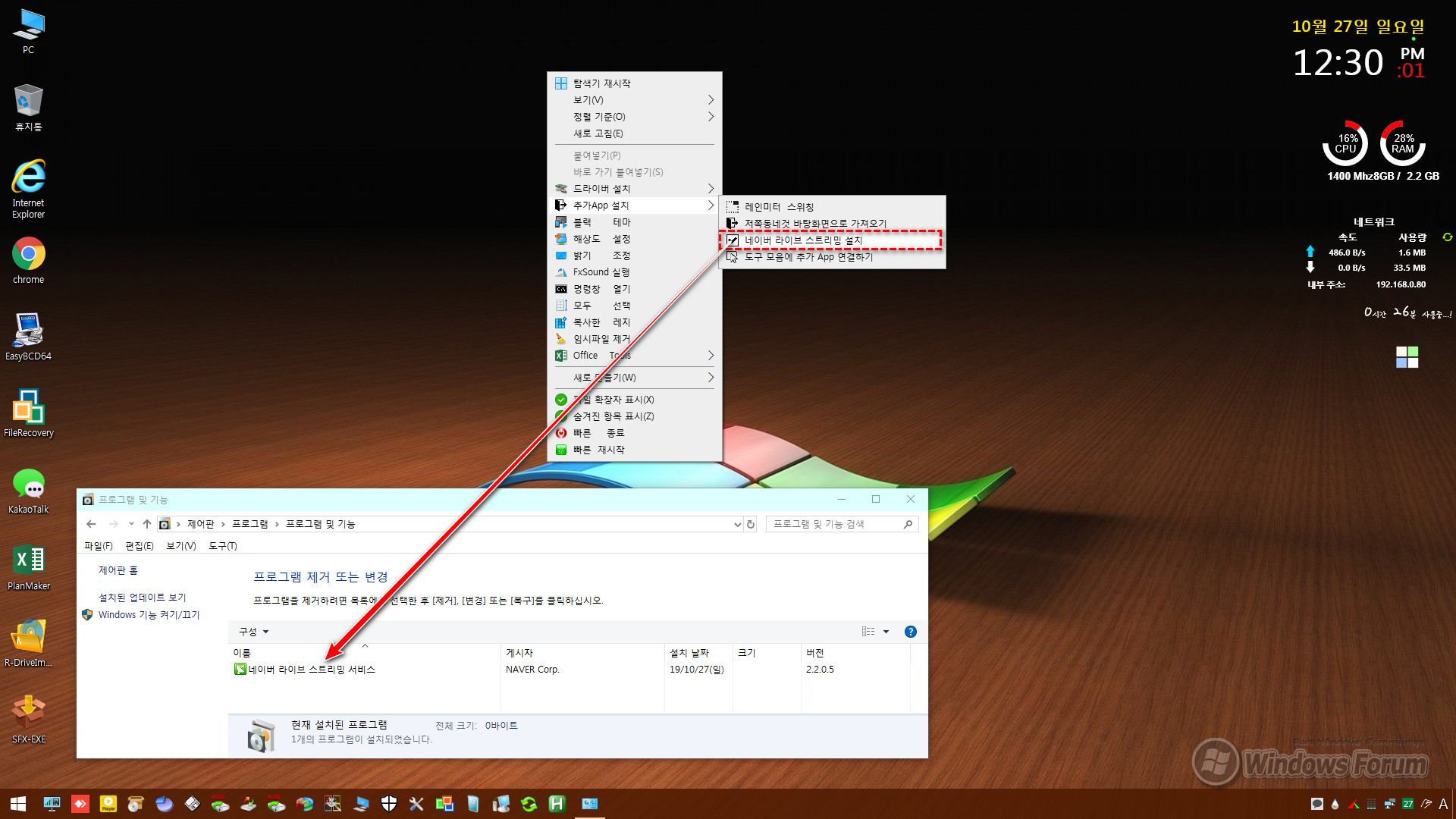Click the 제어판 breadcrumb in the address bar
The image size is (1456, 819).
[201, 524]
